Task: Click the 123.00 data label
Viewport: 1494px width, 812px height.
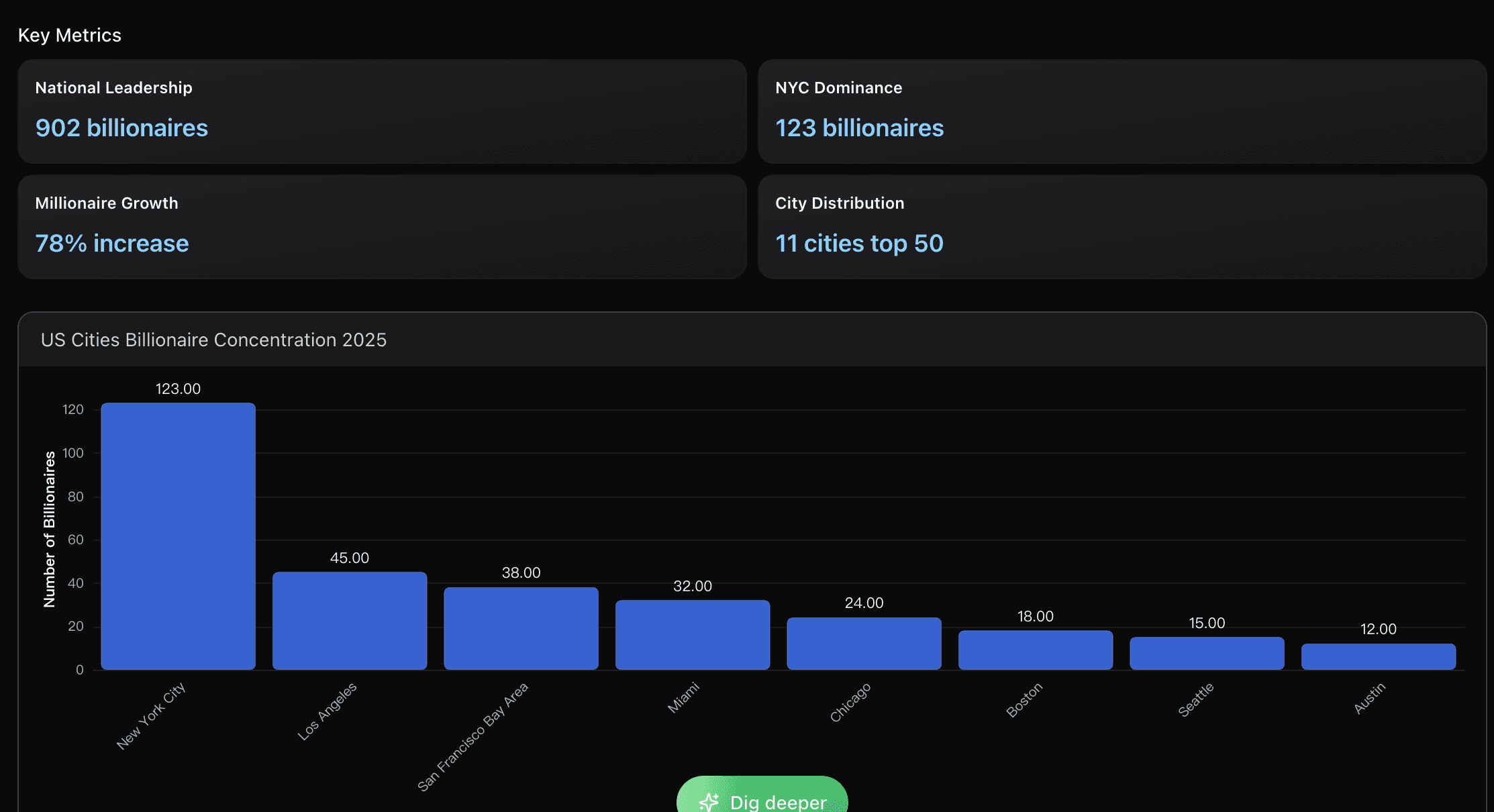Action: click(x=178, y=389)
